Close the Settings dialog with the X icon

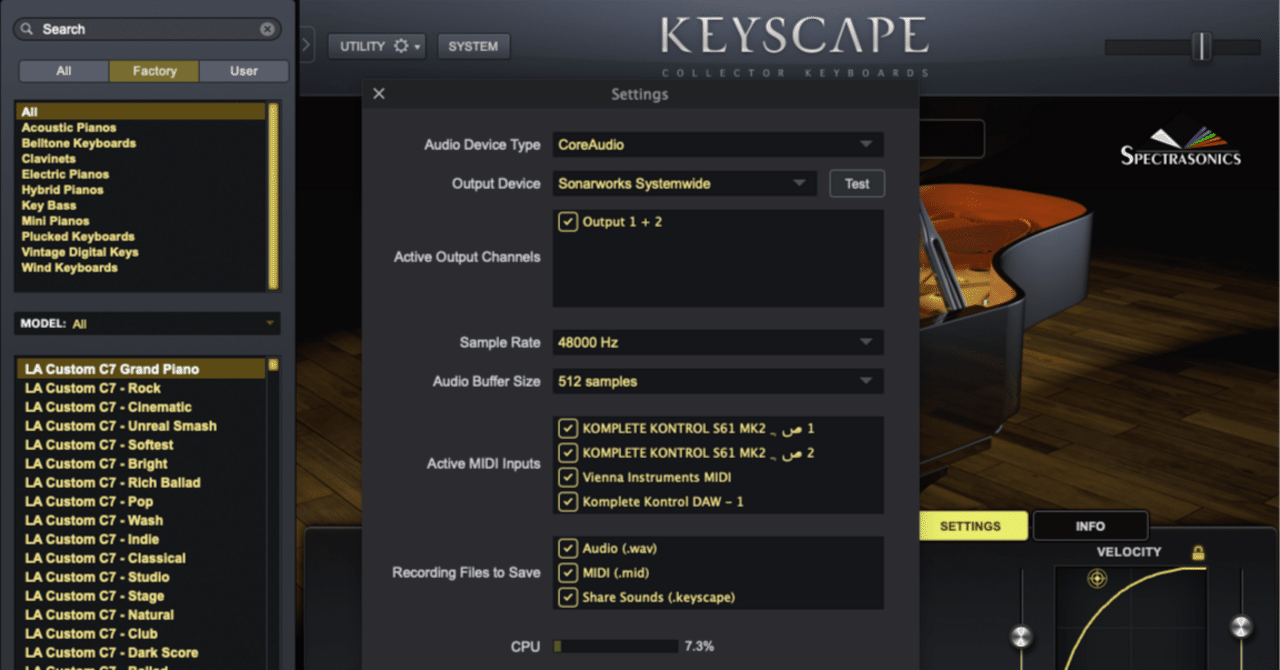point(378,93)
